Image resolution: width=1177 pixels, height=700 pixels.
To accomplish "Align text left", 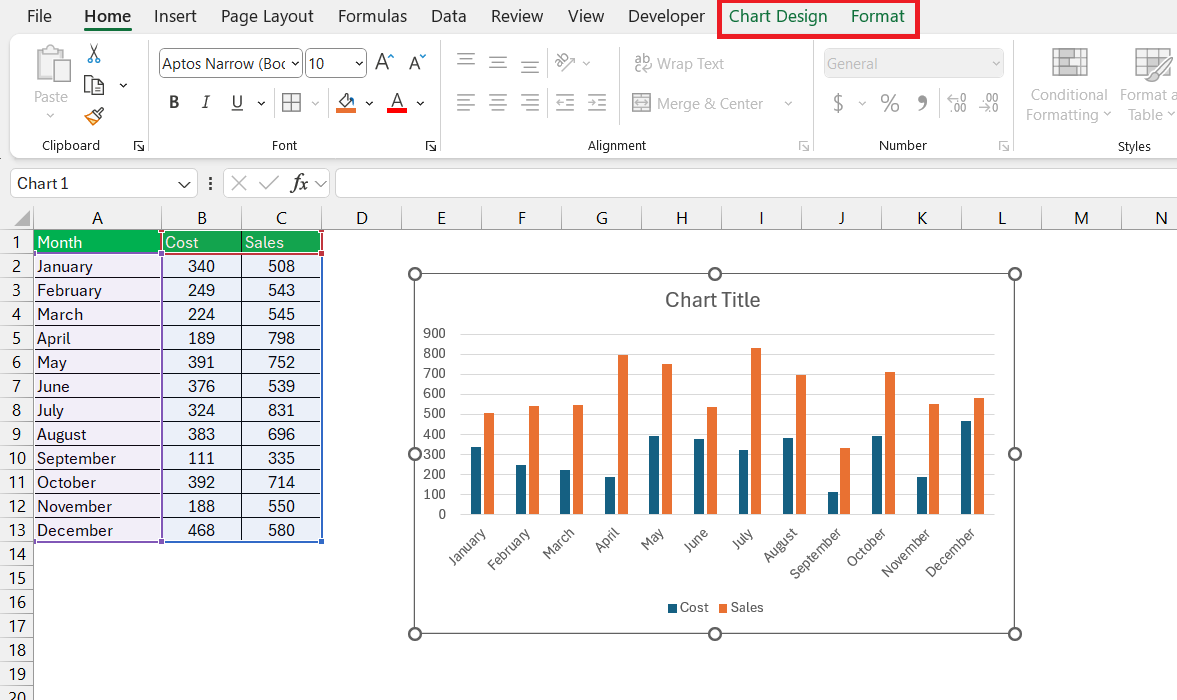I will 466,103.
